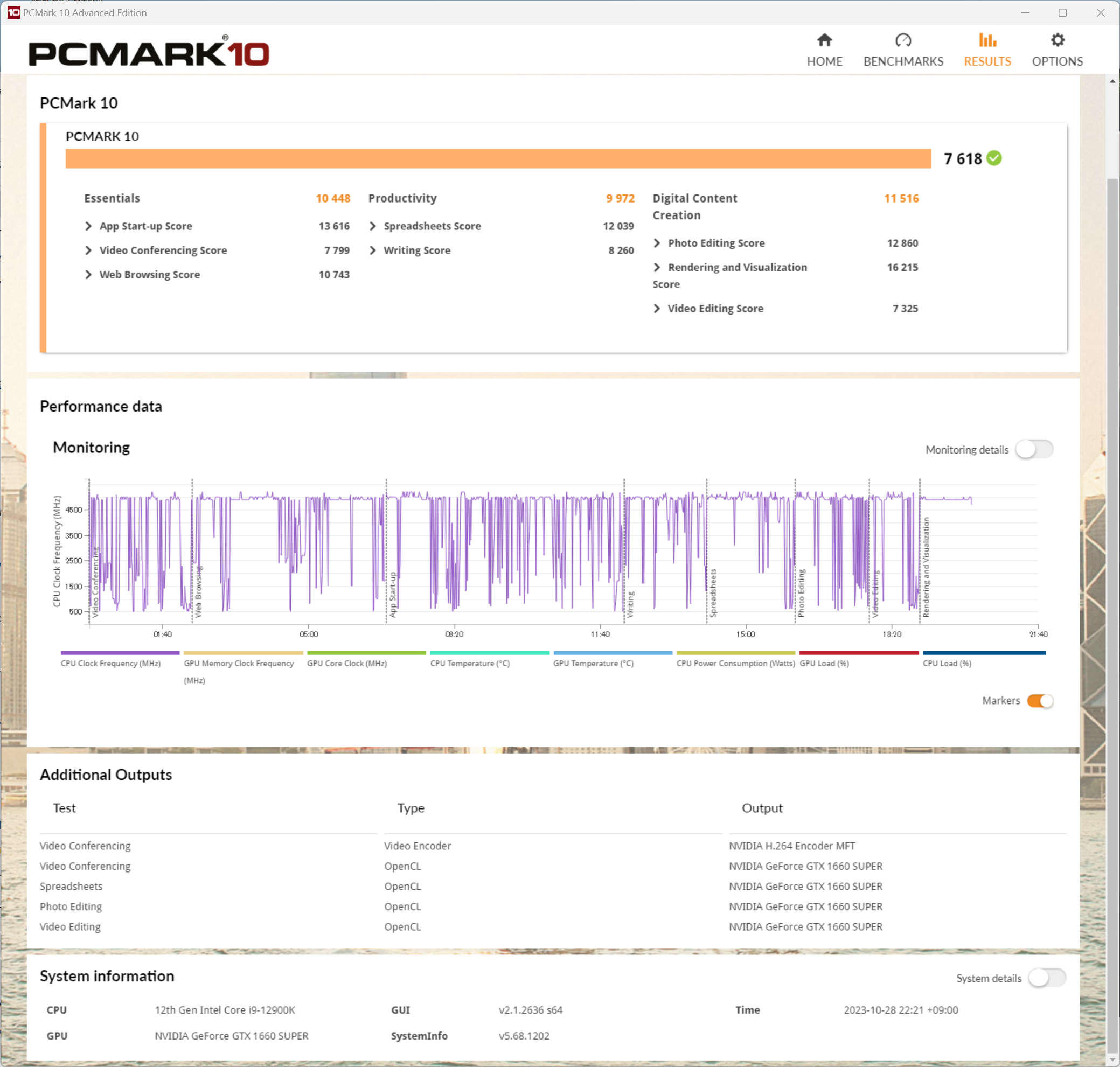The image size is (1120, 1067).
Task: Expand the Video Conferencing Score row
Action: (88, 250)
